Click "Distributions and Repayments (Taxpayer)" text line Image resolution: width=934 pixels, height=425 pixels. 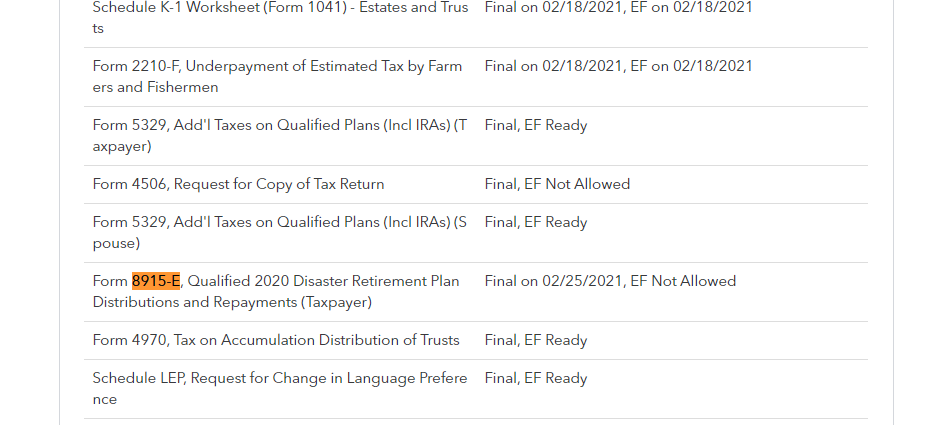coord(232,302)
